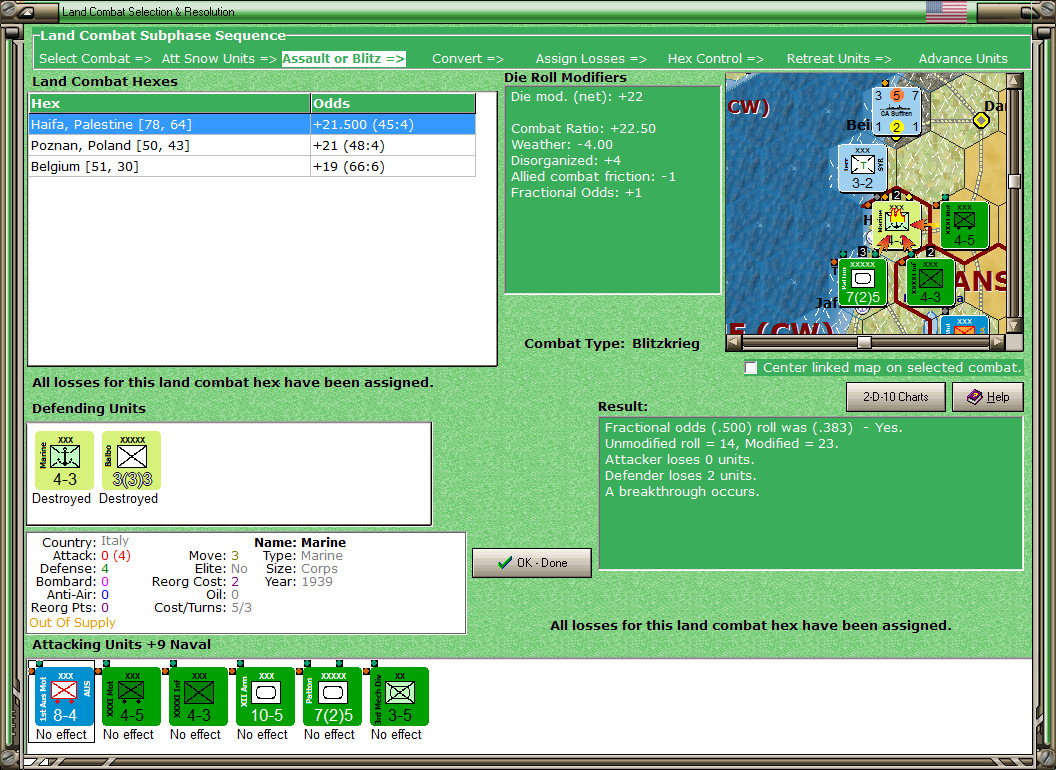The image size is (1056, 770).
Task: Click the Hex column header
Action: point(169,104)
